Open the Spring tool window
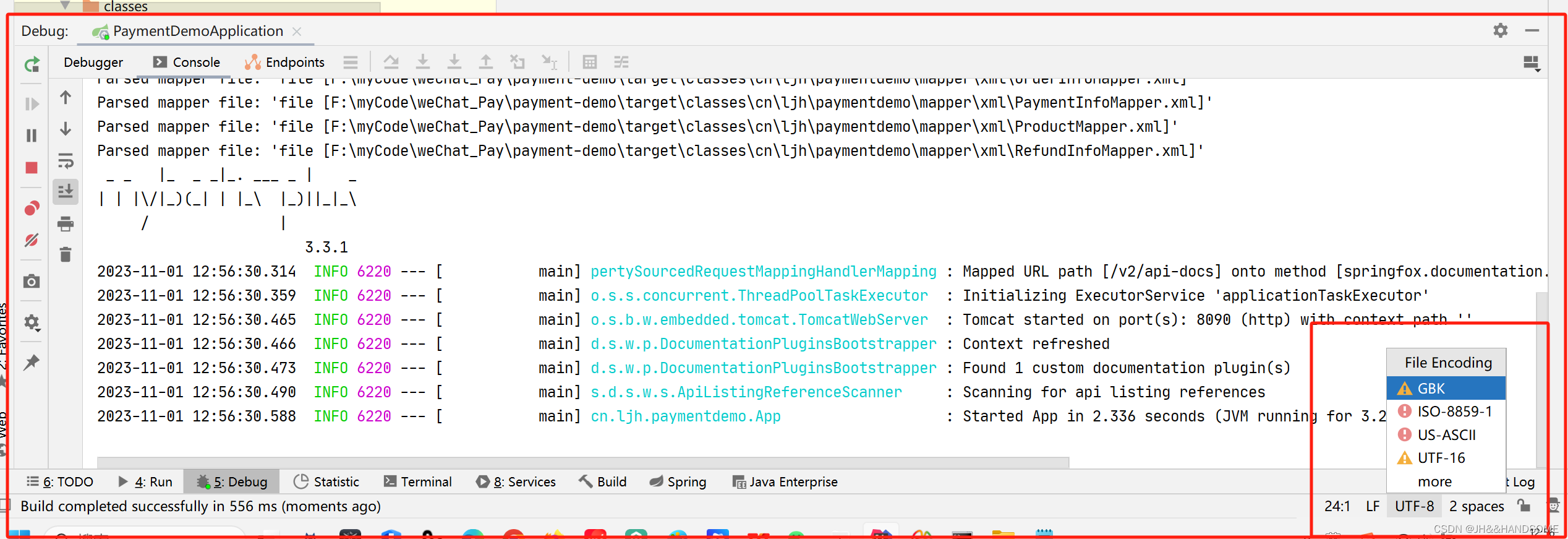 click(x=678, y=481)
